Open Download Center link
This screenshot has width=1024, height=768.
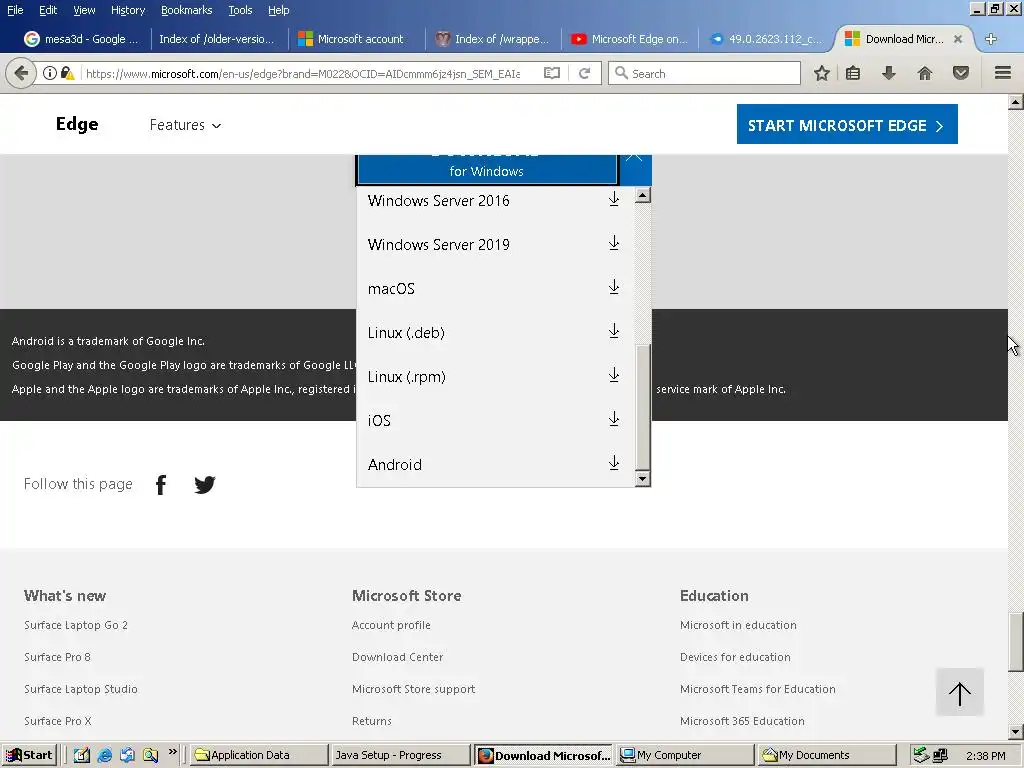[398, 657]
